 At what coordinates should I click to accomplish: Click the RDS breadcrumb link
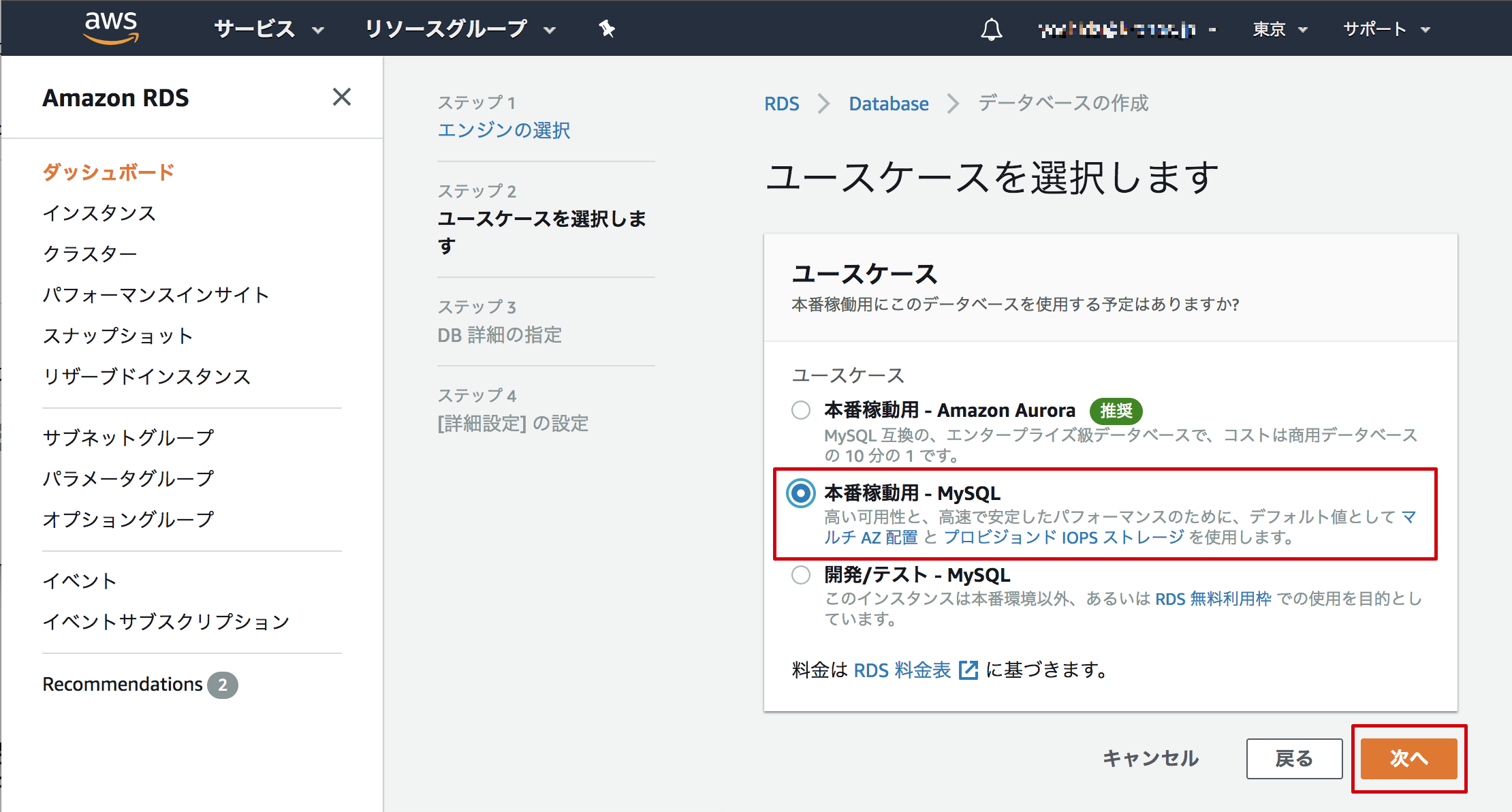coord(781,104)
